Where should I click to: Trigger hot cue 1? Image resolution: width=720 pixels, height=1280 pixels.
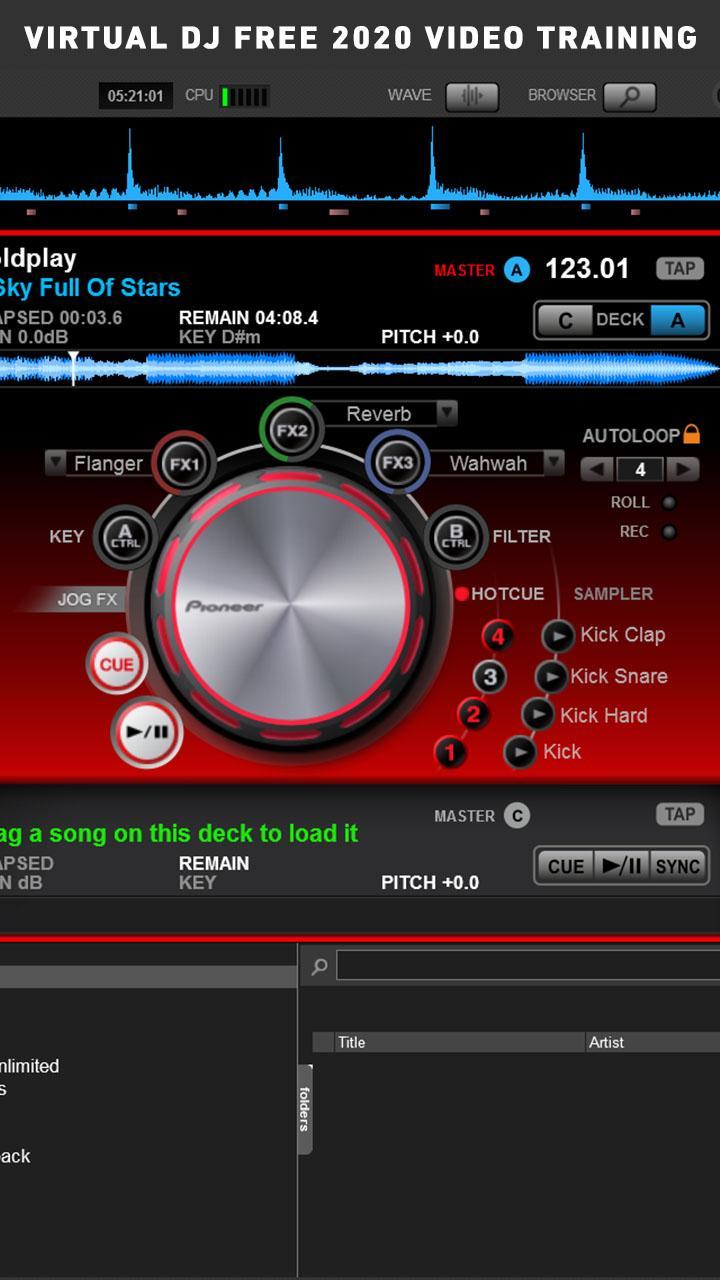pyautogui.click(x=451, y=752)
